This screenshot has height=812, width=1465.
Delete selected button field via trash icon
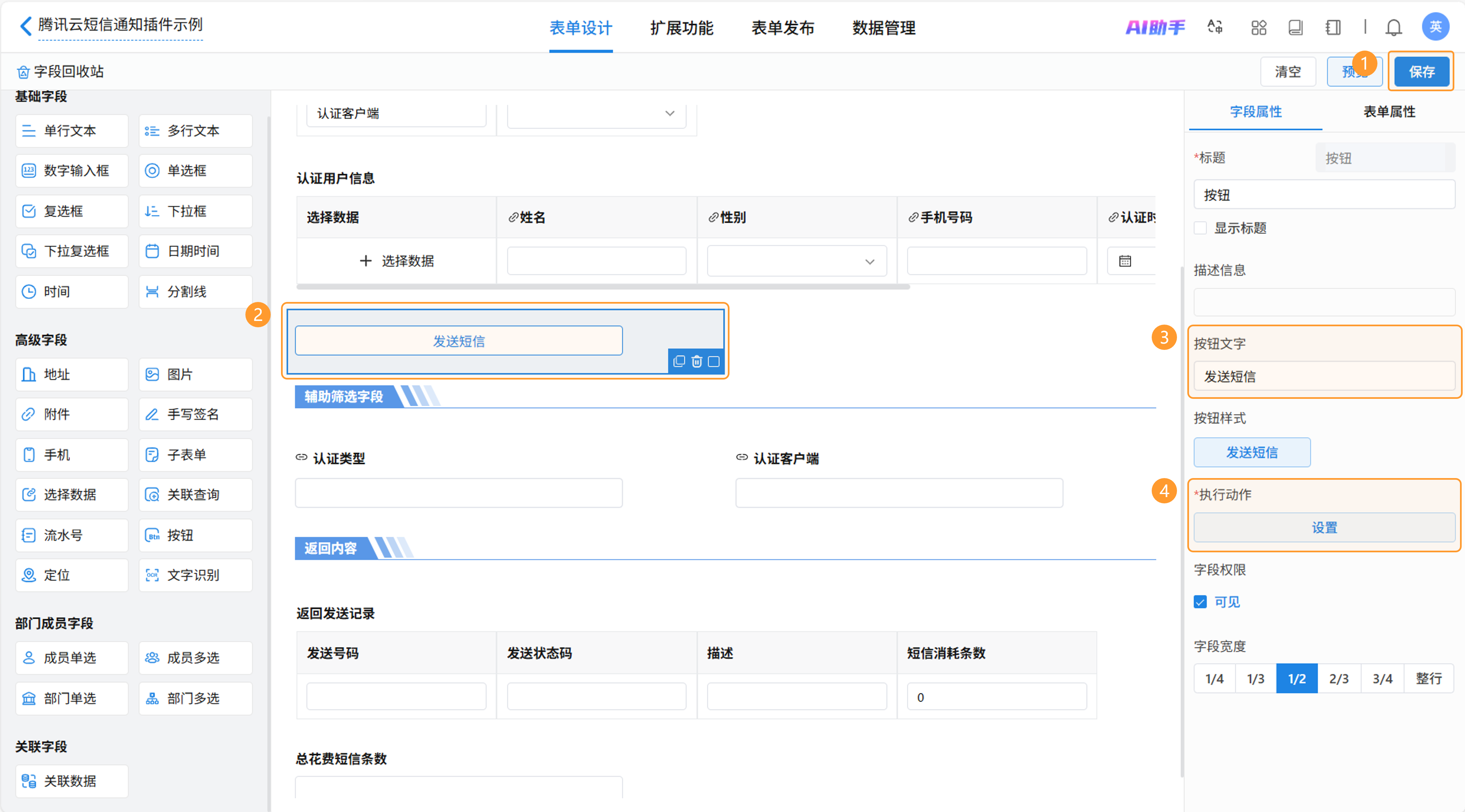(x=696, y=361)
